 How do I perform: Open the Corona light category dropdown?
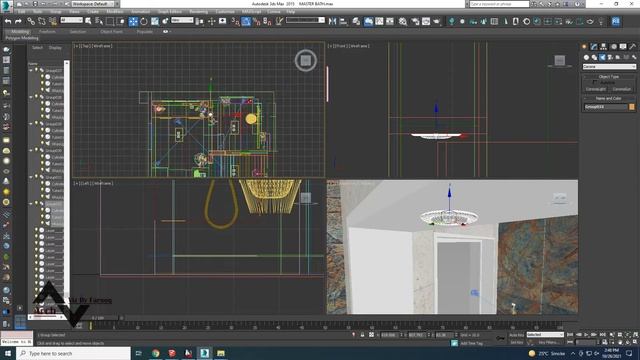(x=609, y=67)
